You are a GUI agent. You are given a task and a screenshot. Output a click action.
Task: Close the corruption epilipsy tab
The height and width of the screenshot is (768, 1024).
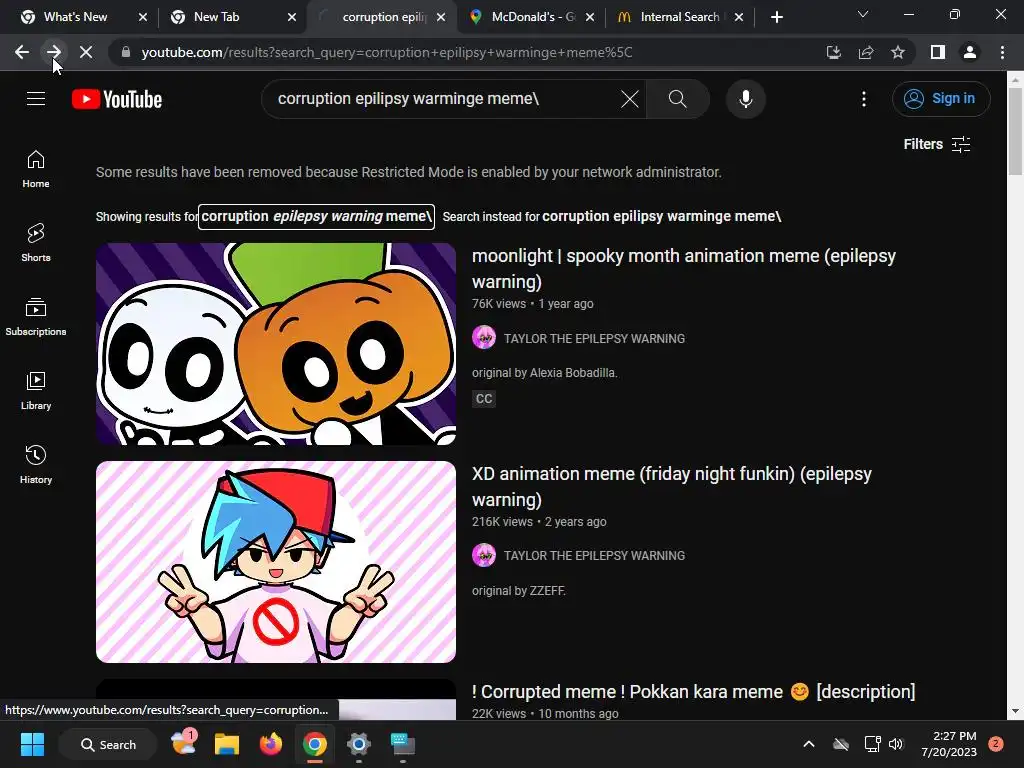(441, 18)
